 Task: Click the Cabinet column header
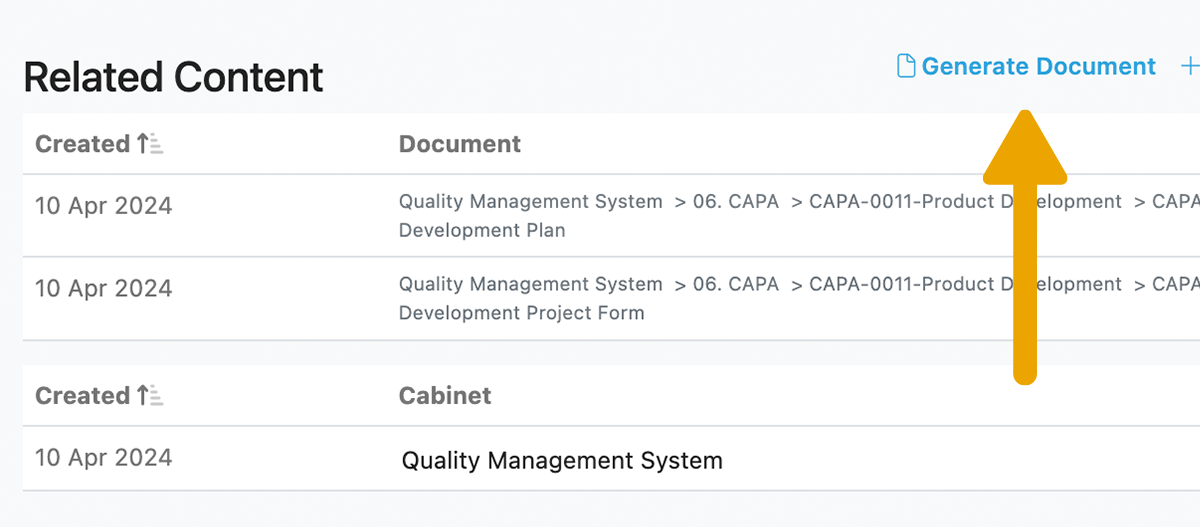[x=445, y=396]
